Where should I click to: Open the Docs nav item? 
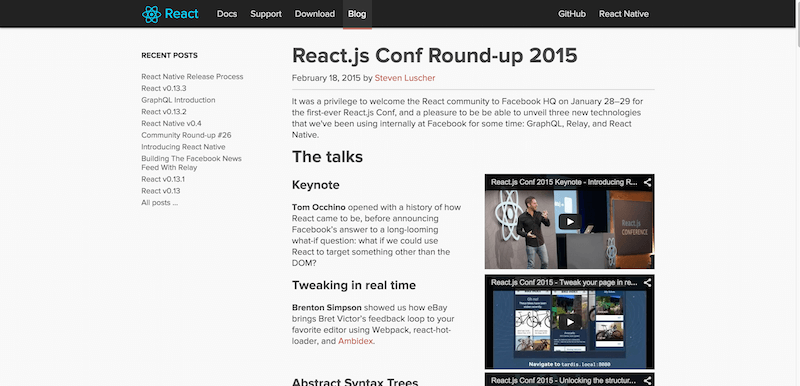click(x=227, y=14)
